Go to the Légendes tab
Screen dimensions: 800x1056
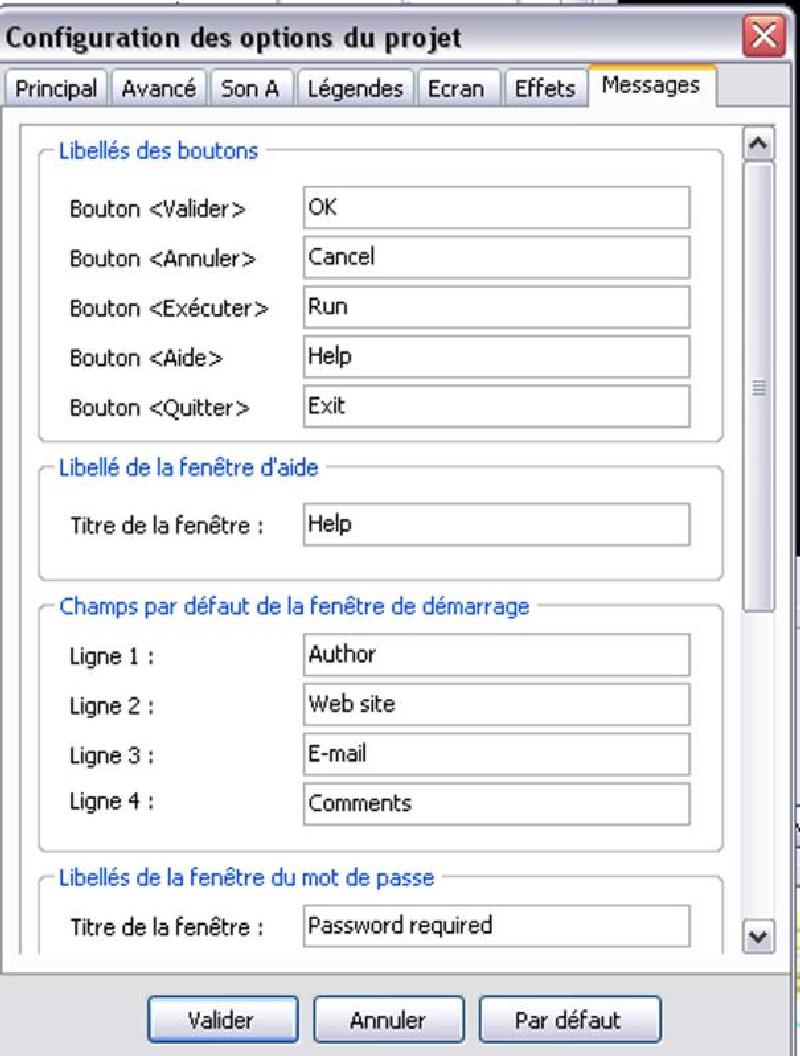pos(355,88)
